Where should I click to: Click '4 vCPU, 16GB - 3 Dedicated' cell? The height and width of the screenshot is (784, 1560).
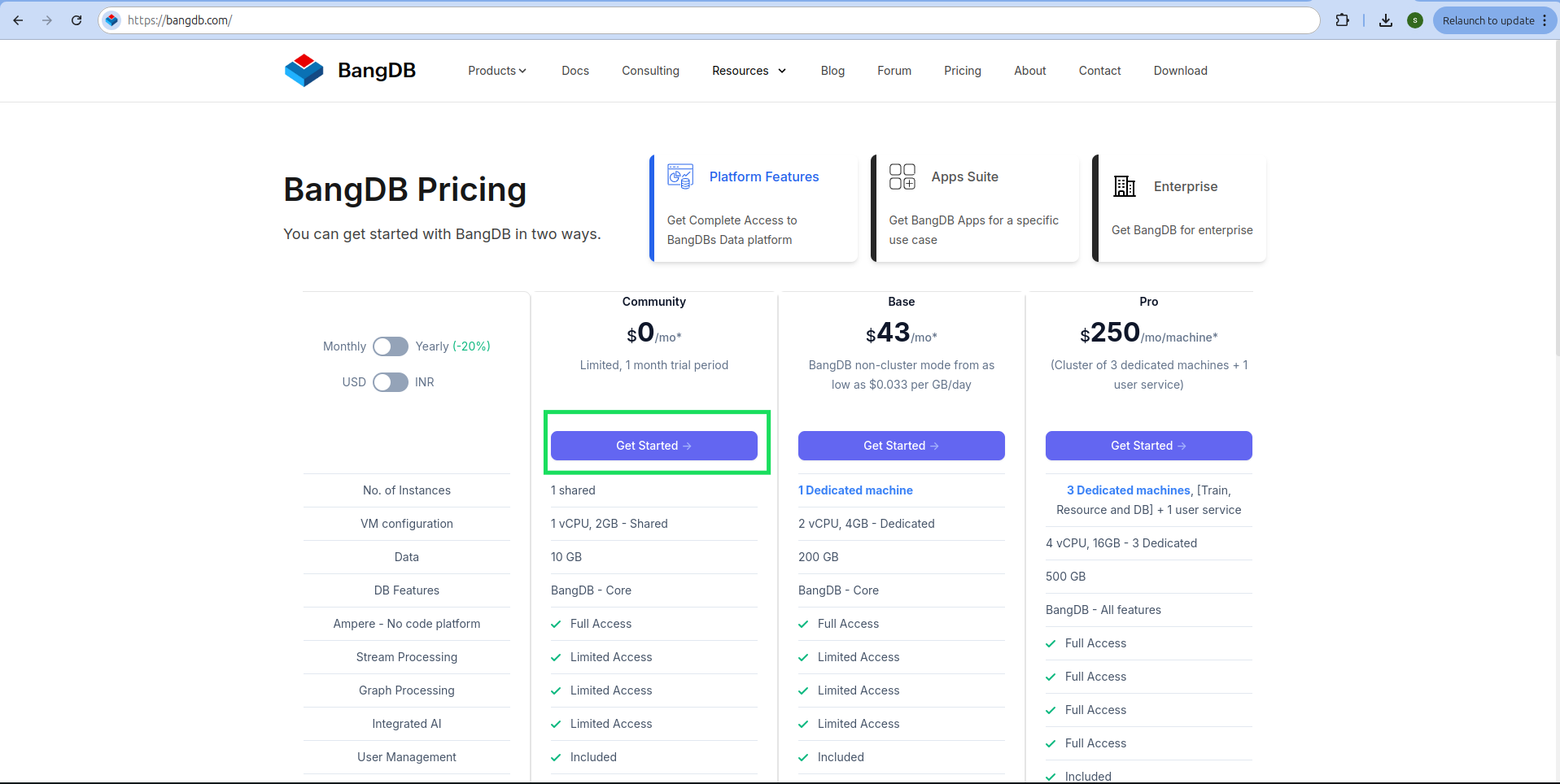point(1121,543)
